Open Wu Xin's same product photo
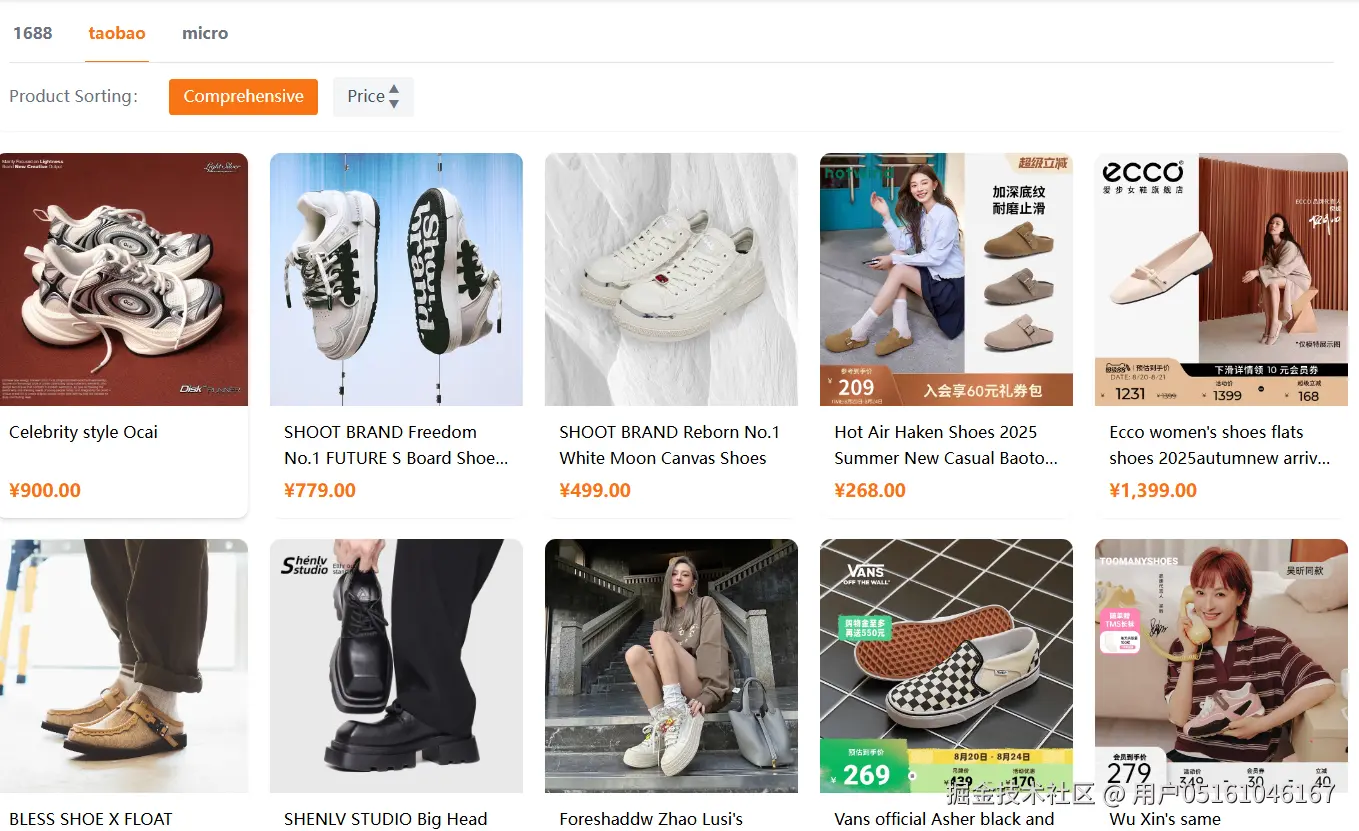This screenshot has height=831, width=1359. coord(1221,666)
